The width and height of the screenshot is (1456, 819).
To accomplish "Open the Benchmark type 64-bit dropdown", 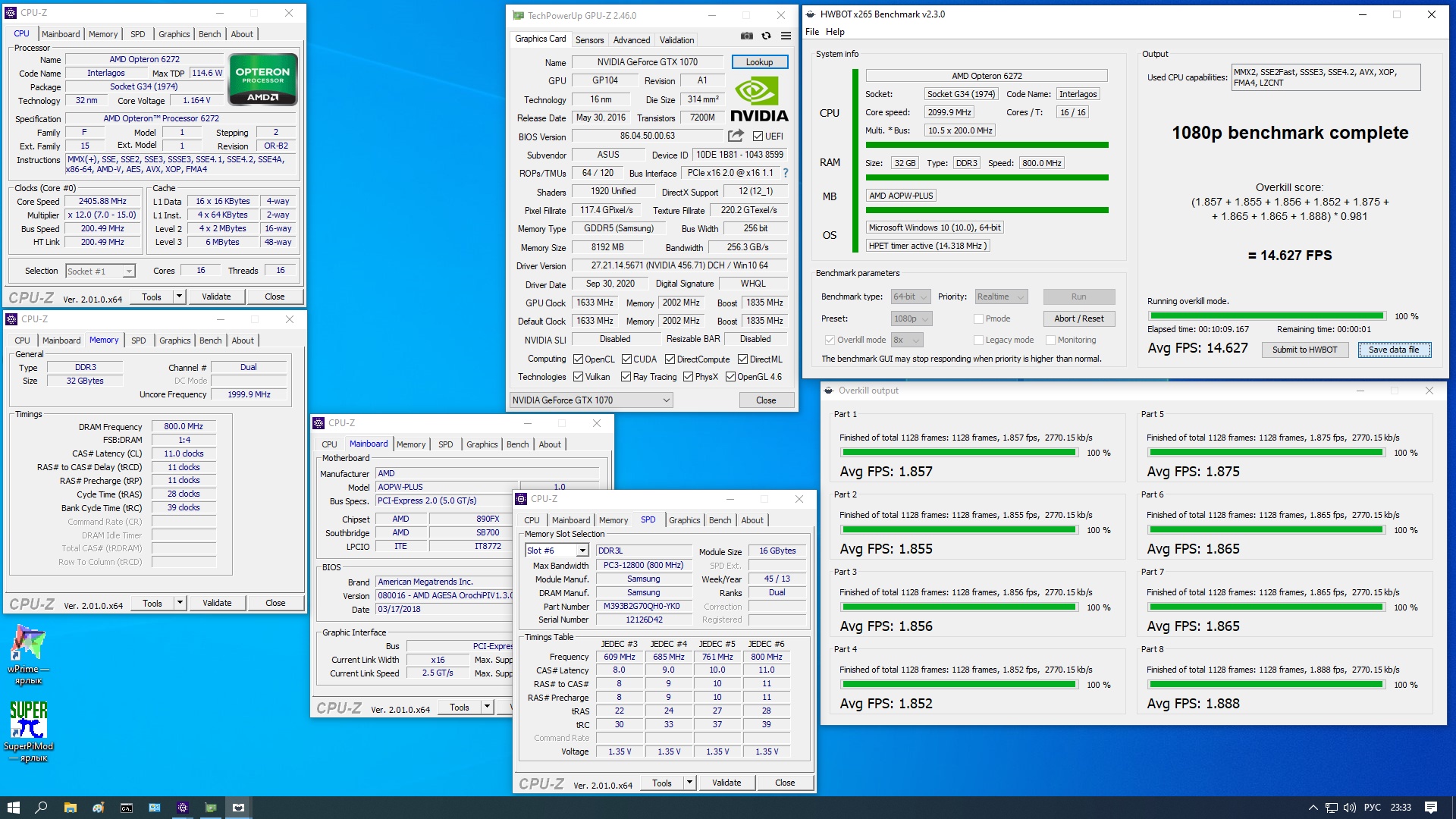I will [x=912, y=297].
